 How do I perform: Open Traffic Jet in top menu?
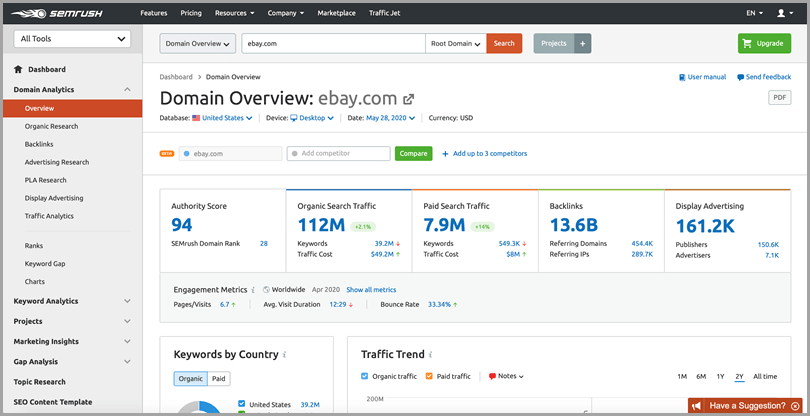pos(385,13)
